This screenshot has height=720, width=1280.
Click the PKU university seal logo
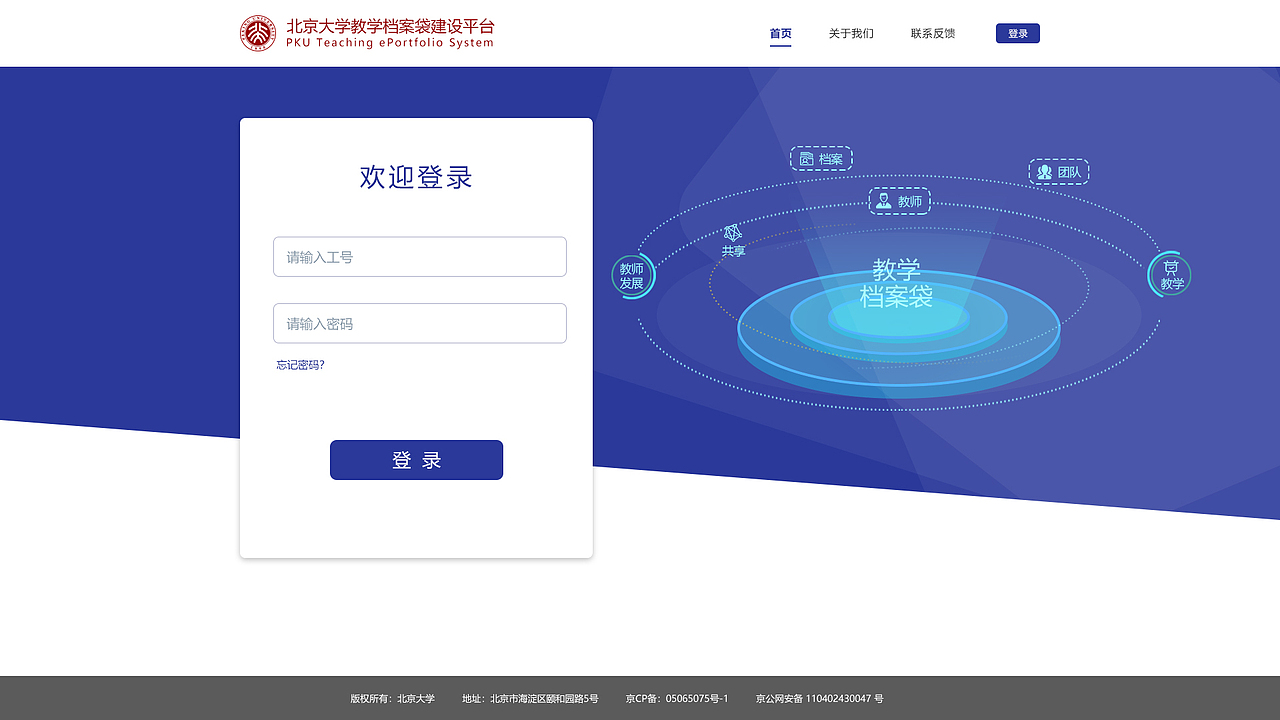tap(256, 32)
